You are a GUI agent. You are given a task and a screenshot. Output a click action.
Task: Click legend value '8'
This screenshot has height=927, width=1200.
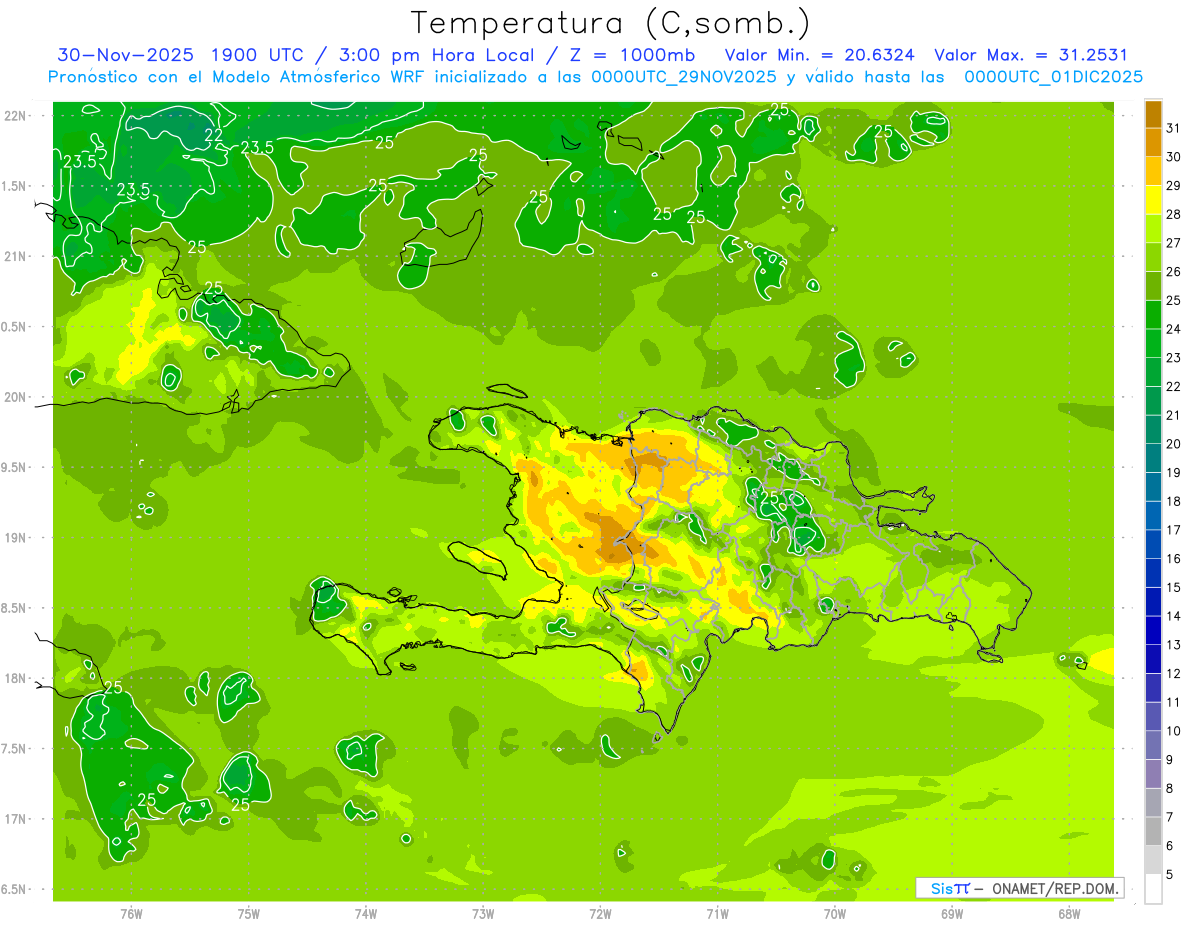[x=1170, y=788]
